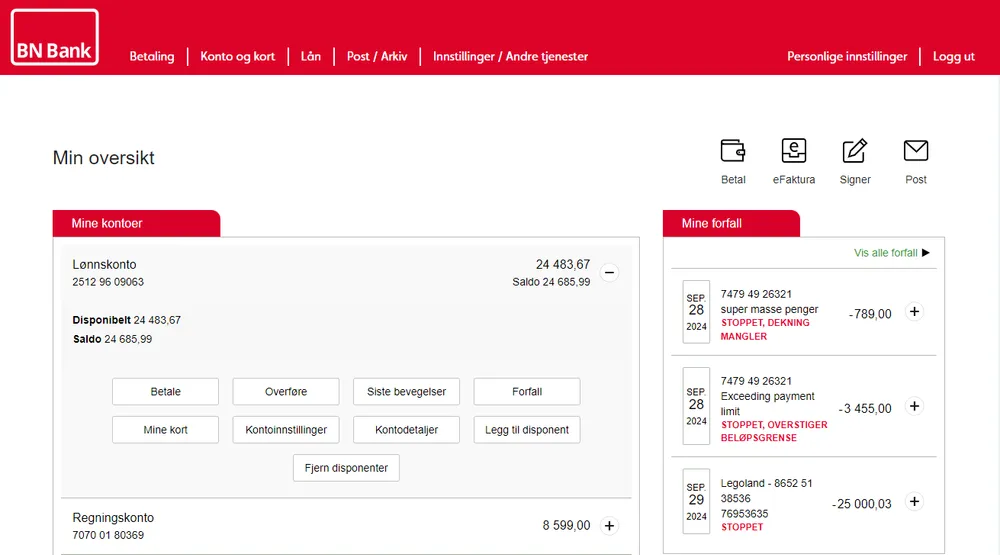Screen dimensions: 1000x555
Task: Click the Overføre button
Action: coord(286,392)
